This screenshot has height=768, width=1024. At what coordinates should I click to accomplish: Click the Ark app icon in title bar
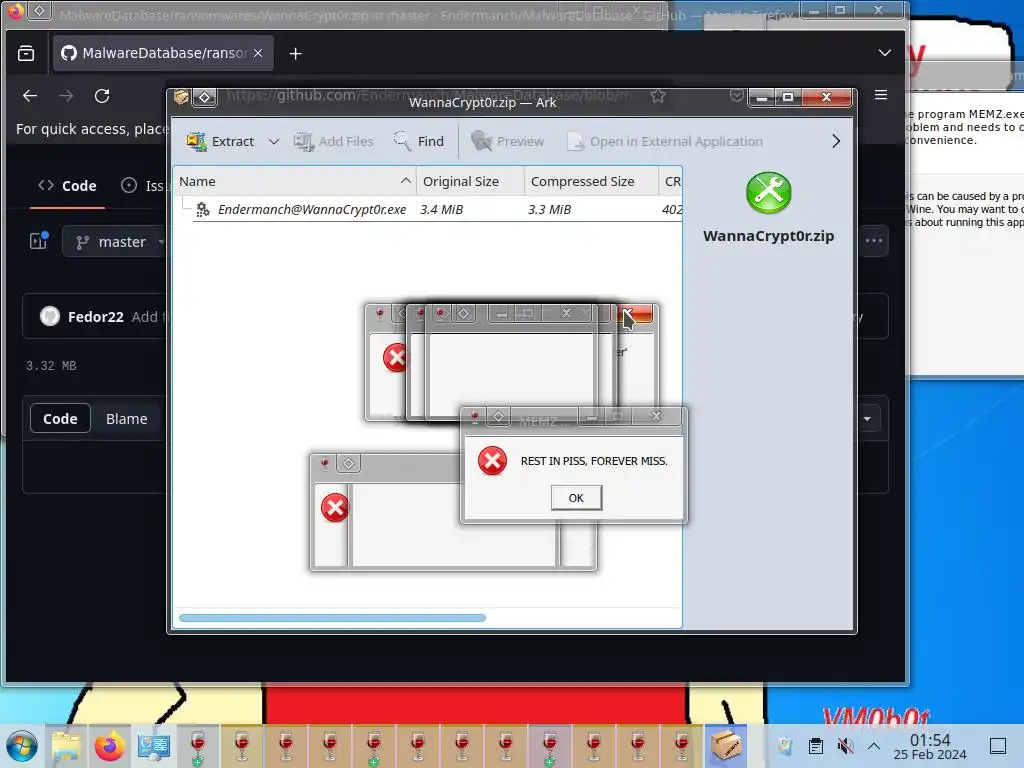(x=180, y=97)
